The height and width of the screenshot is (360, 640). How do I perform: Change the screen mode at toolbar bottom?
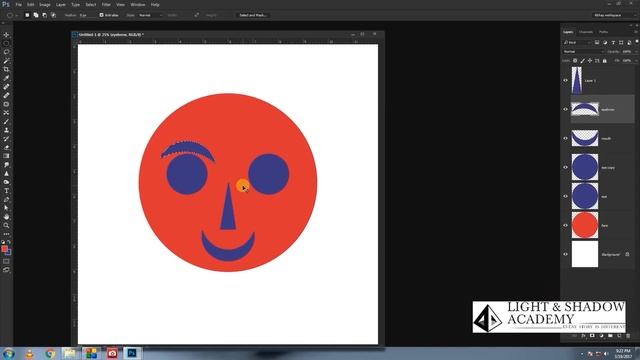pos(6,270)
